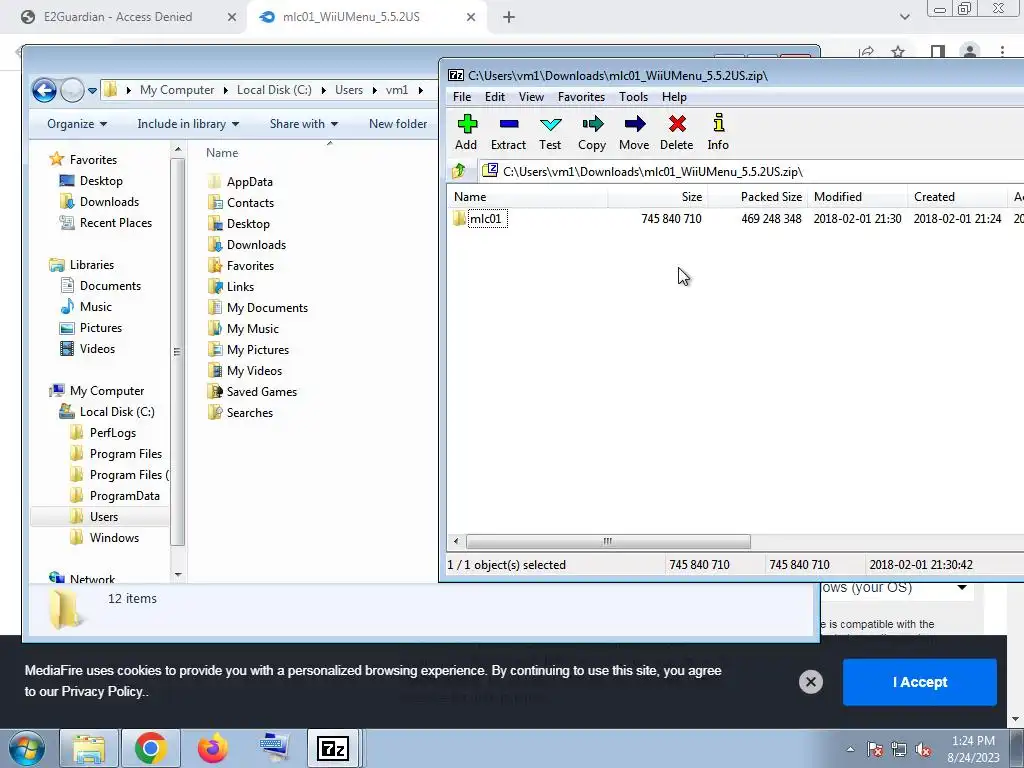Viewport: 1024px width, 768px height.
Task: Show hidden tray icons arrow
Action: click(850, 749)
